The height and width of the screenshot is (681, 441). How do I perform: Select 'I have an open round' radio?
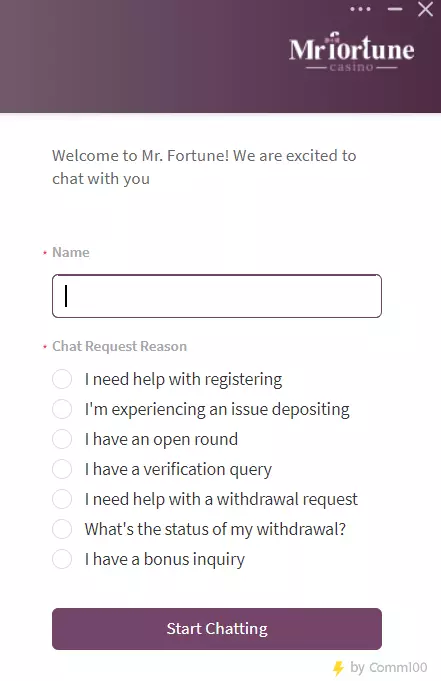(62, 439)
